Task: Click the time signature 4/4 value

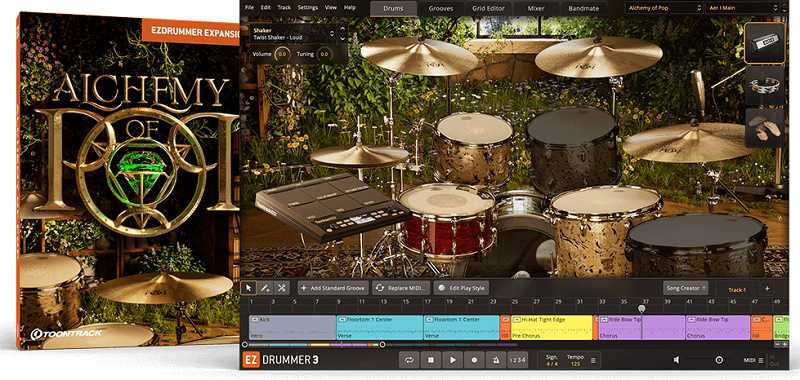Action: click(x=552, y=364)
